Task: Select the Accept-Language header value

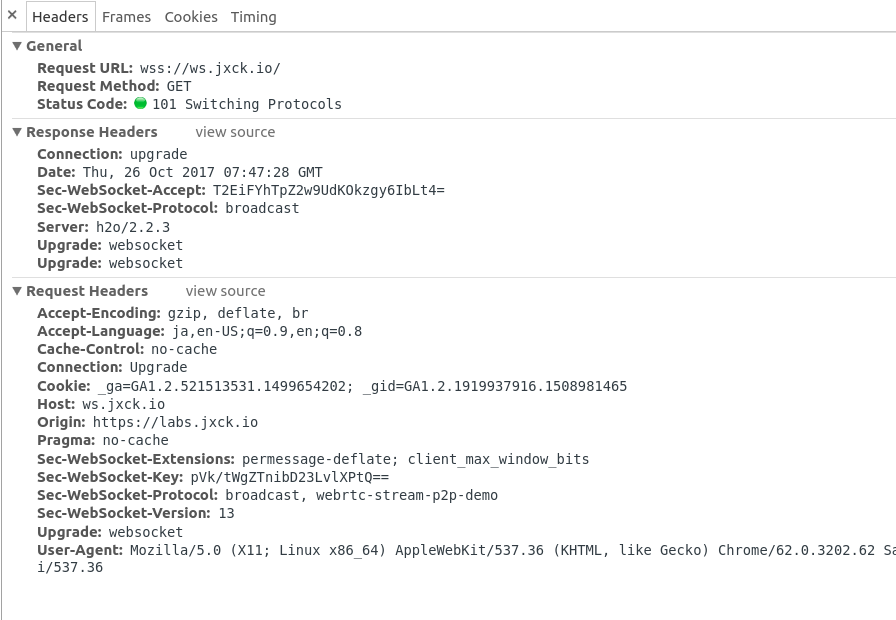Action: [267, 331]
